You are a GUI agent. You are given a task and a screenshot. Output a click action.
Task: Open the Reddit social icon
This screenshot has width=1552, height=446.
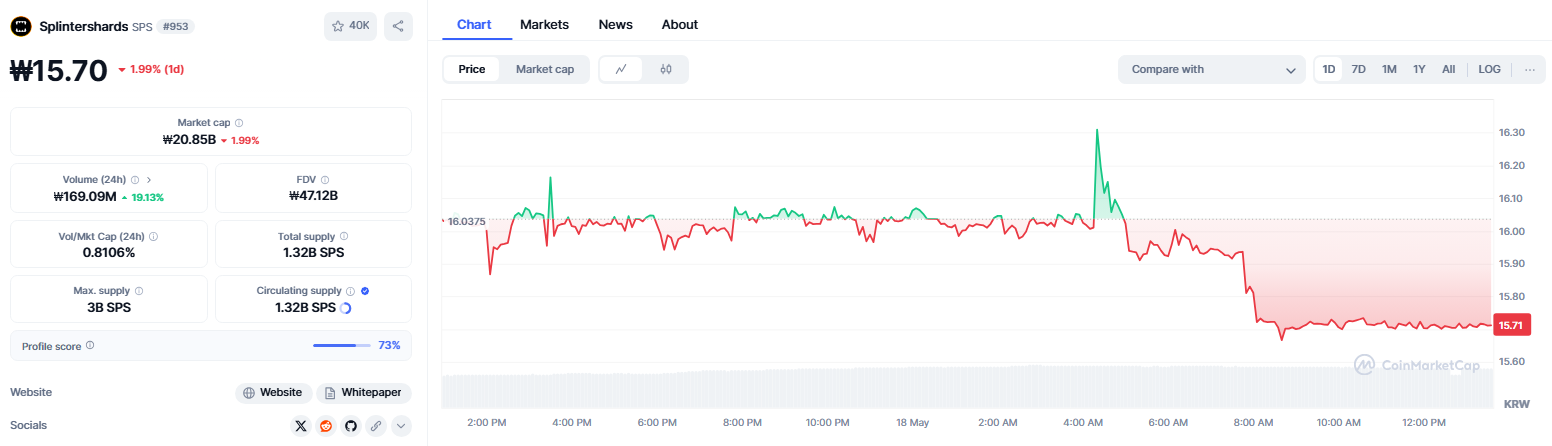pyautogui.click(x=326, y=426)
